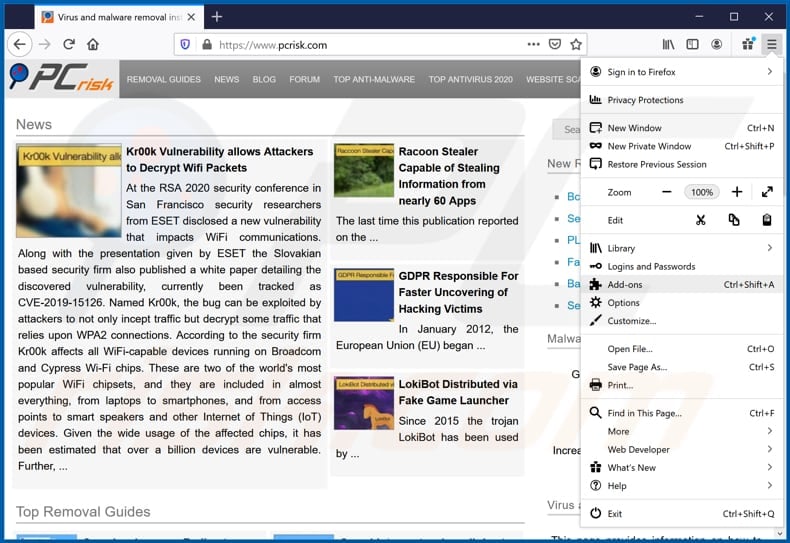Close the hamburger menu button
Screen dimensions: 790x543
771,44
